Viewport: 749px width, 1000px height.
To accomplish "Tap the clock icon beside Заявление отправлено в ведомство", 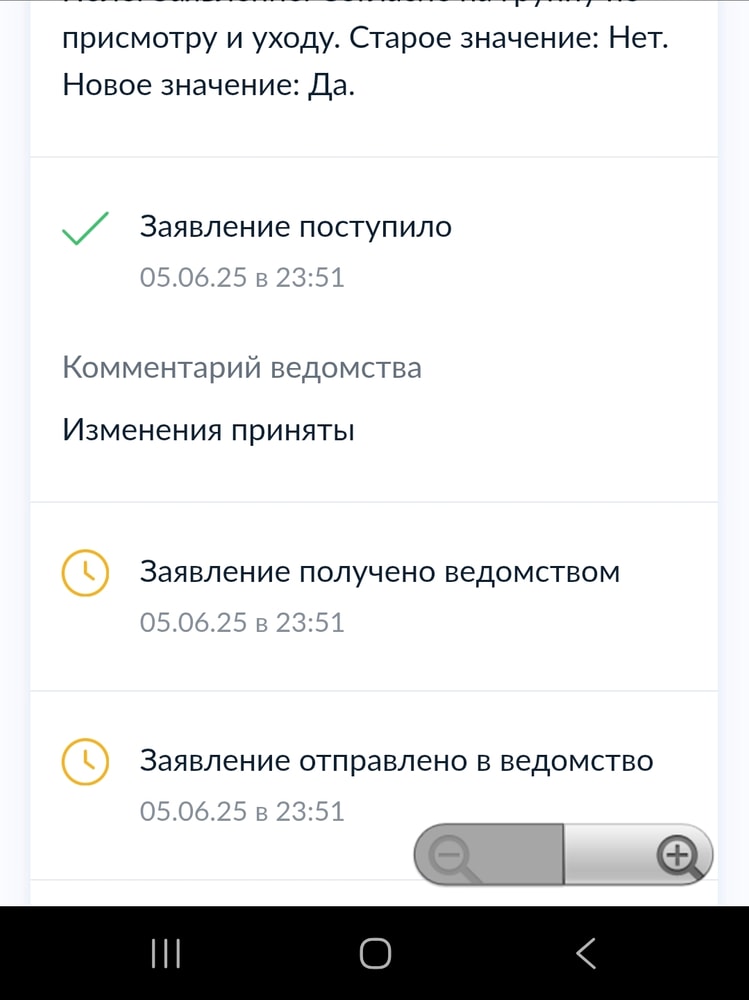I will (85, 762).
